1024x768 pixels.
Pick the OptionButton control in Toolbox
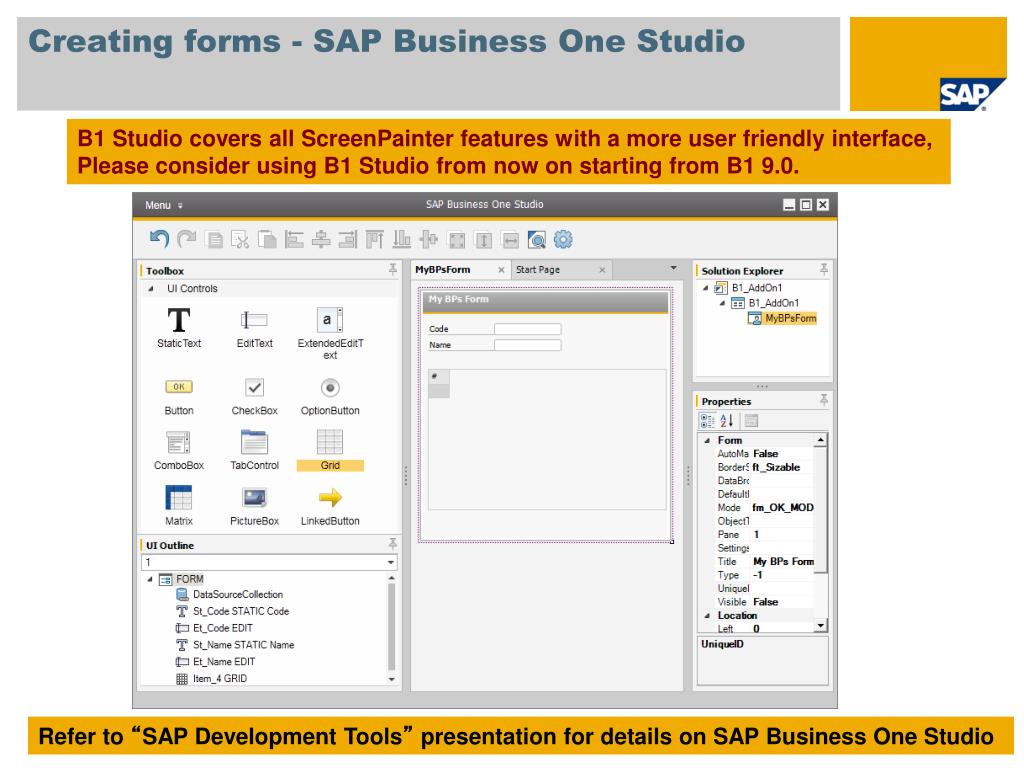(x=330, y=397)
